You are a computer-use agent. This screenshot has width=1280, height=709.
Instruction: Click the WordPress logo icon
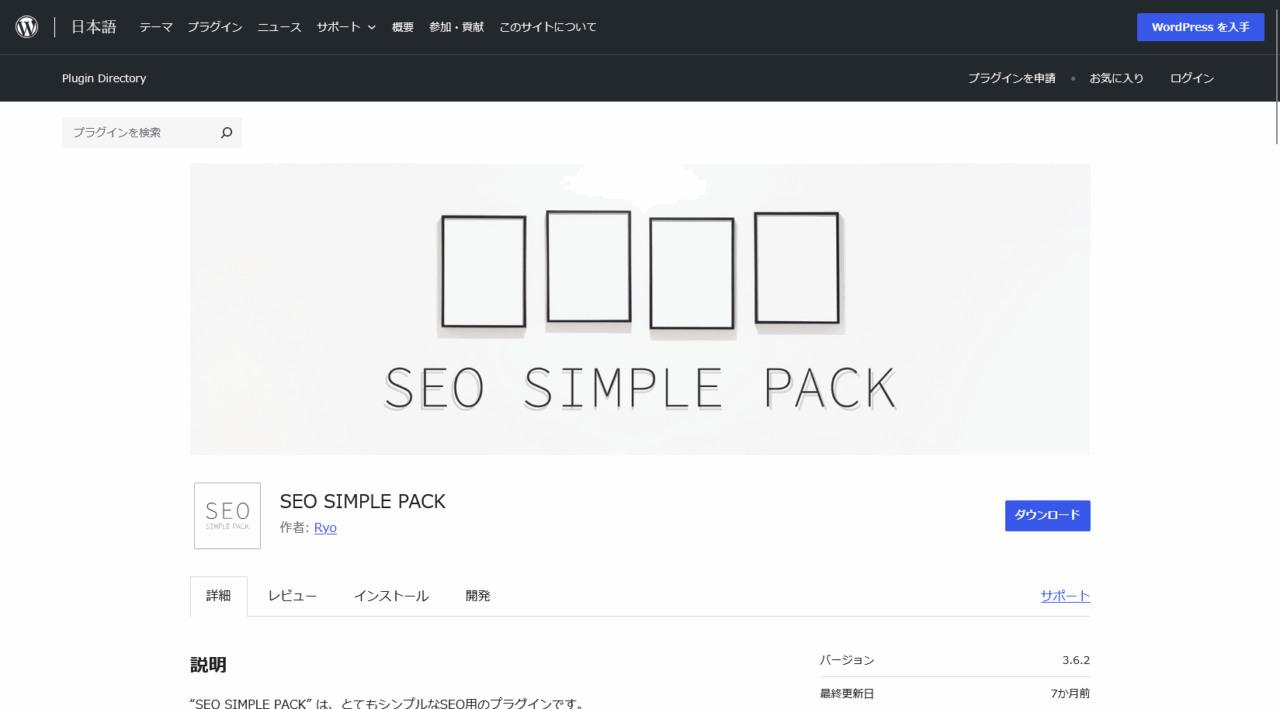27,27
